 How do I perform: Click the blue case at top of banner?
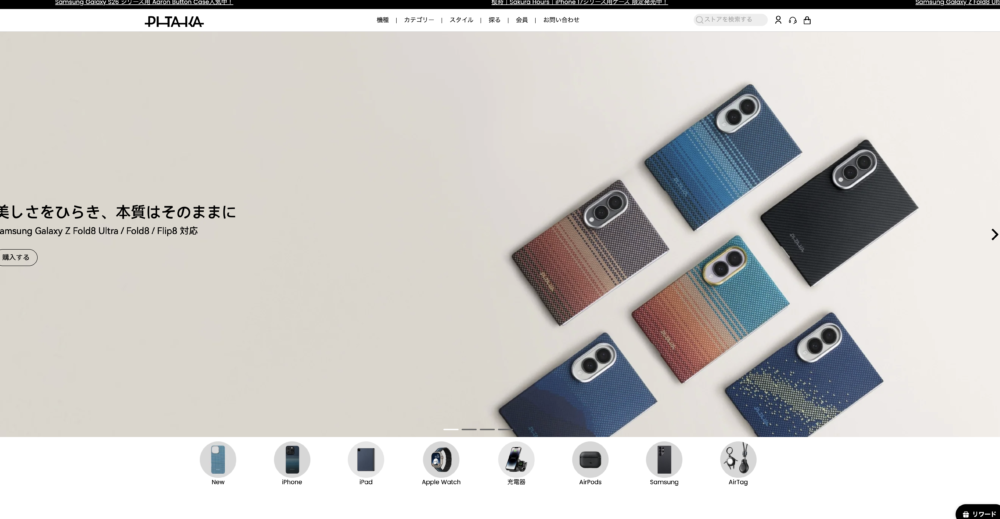[x=723, y=156]
